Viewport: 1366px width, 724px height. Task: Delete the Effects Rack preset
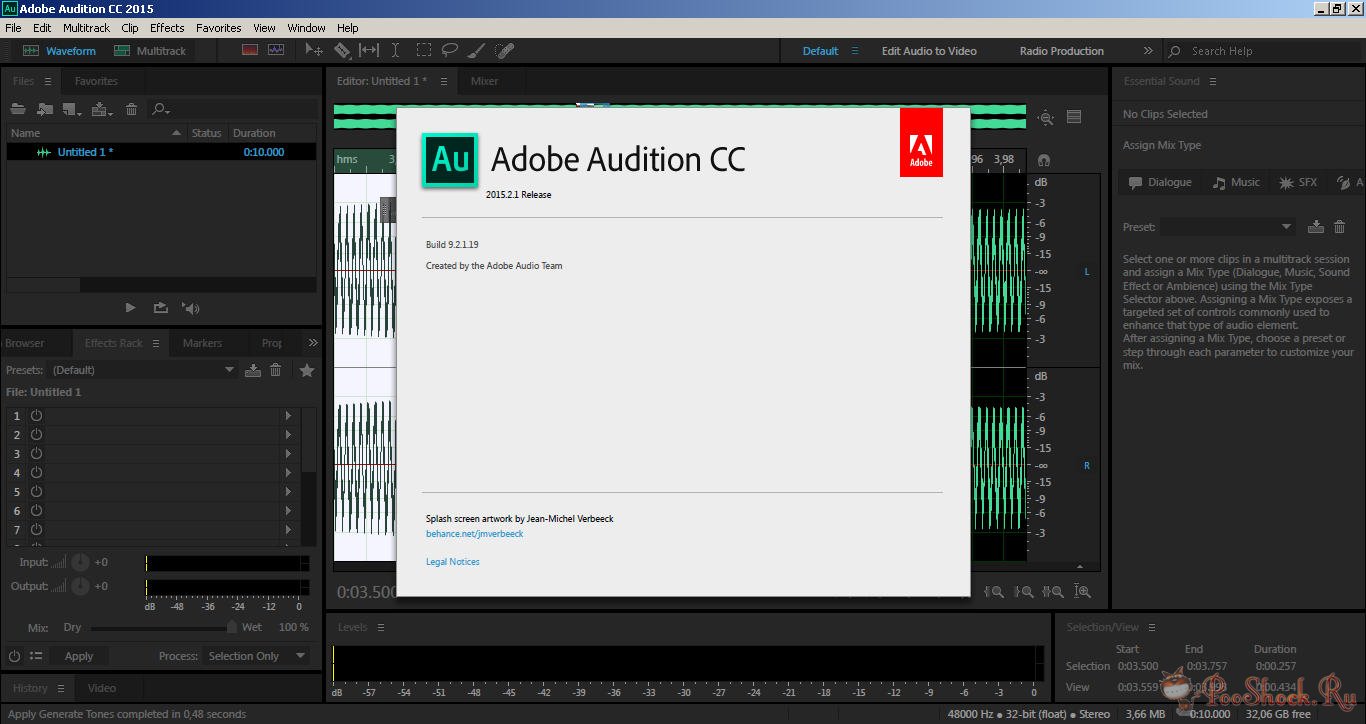276,370
